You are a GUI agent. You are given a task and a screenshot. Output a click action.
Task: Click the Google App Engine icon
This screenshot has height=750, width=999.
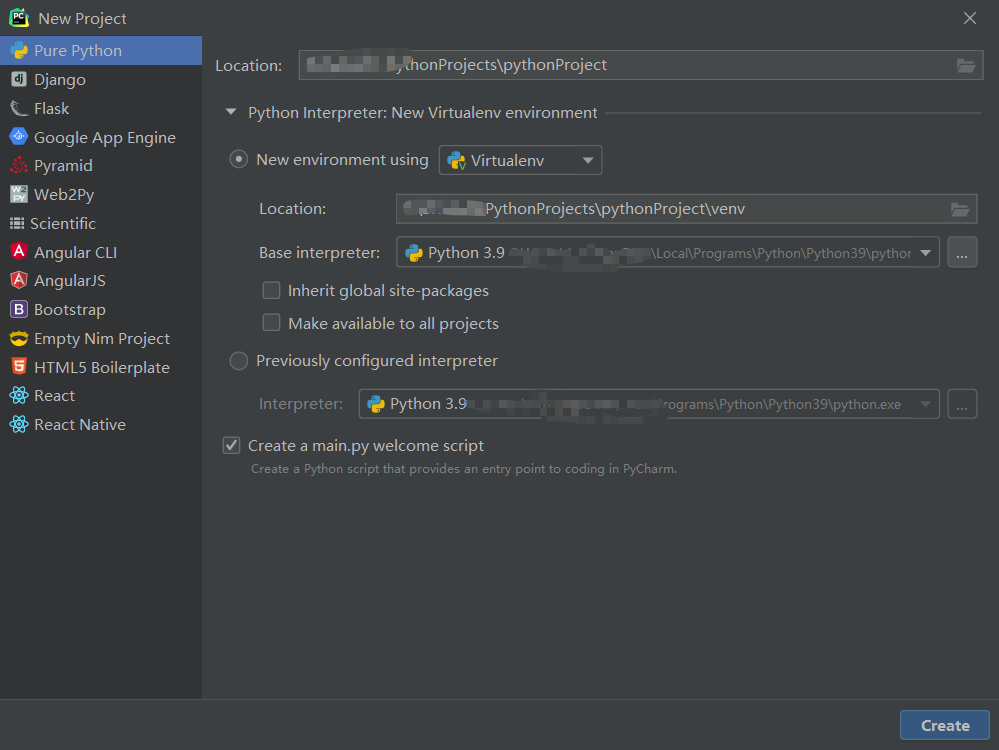pyautogui.click(x=19, y=136)
